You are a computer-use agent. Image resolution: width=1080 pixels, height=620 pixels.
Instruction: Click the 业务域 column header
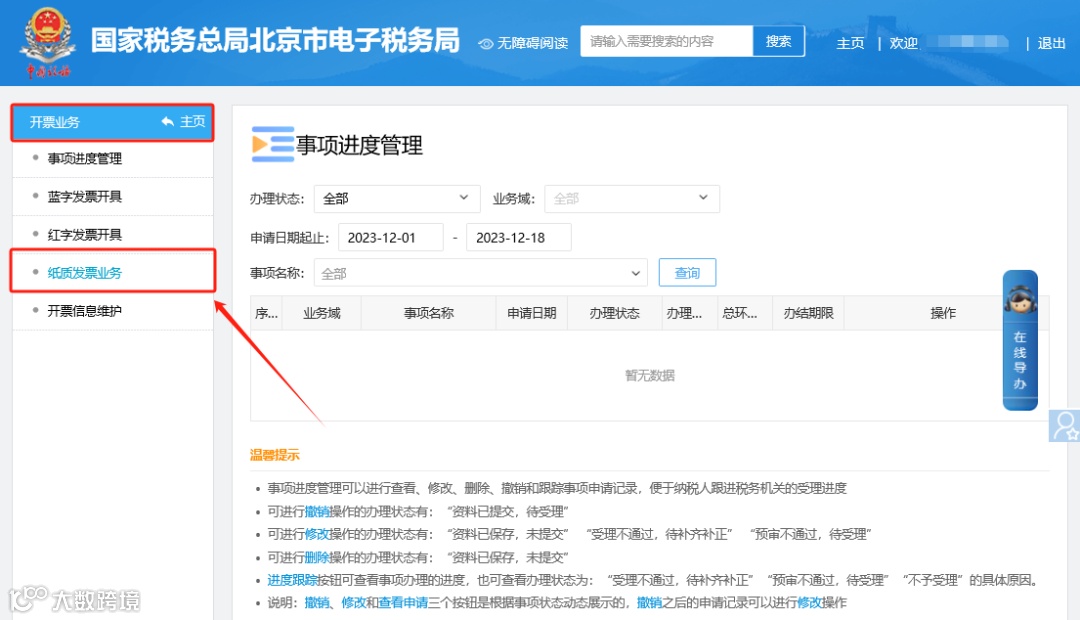click(322, 313)
